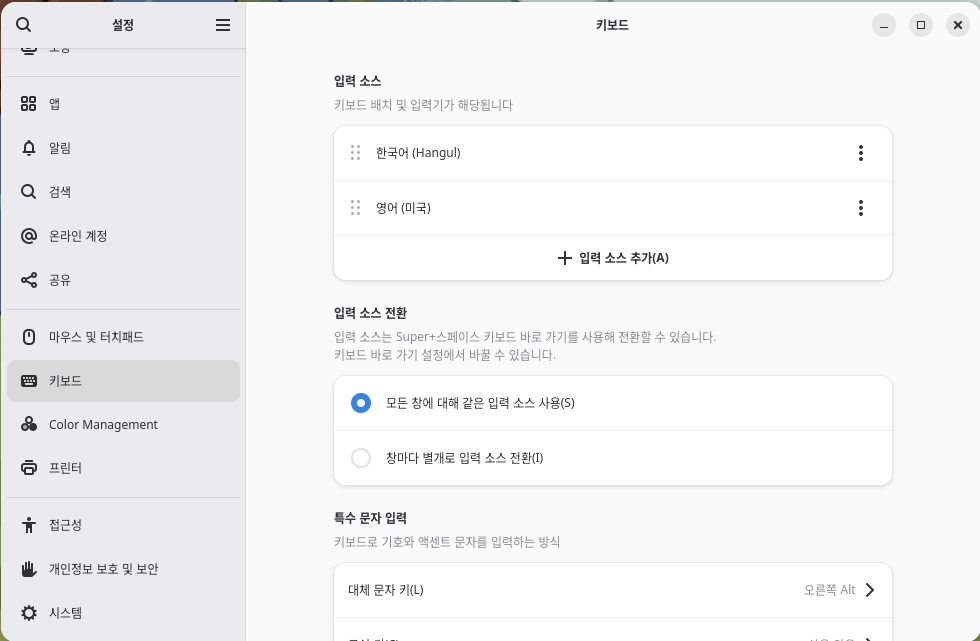The width and height of the screenshot is (980, 641).
Task: Go to 알림 settings page
Action: (x=123, y=148)
